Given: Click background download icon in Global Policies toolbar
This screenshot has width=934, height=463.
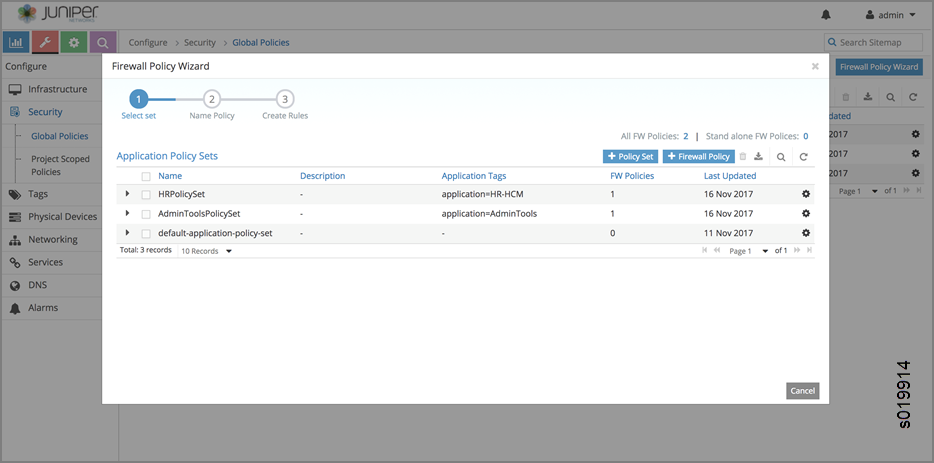Looking at the screenshot, I should [868, 97].
